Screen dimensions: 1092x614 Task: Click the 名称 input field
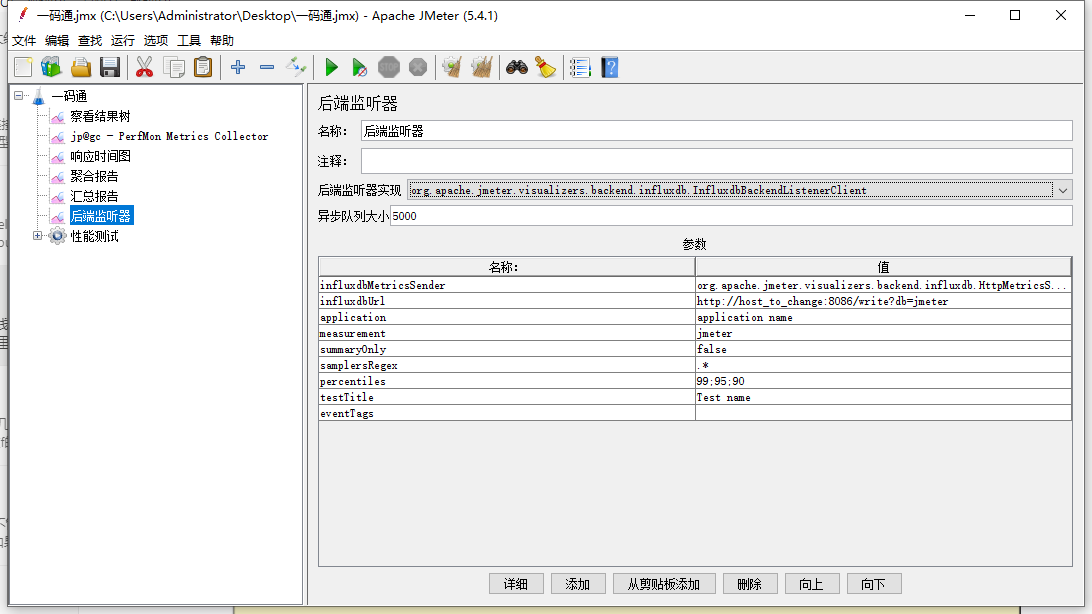(717, 131)
